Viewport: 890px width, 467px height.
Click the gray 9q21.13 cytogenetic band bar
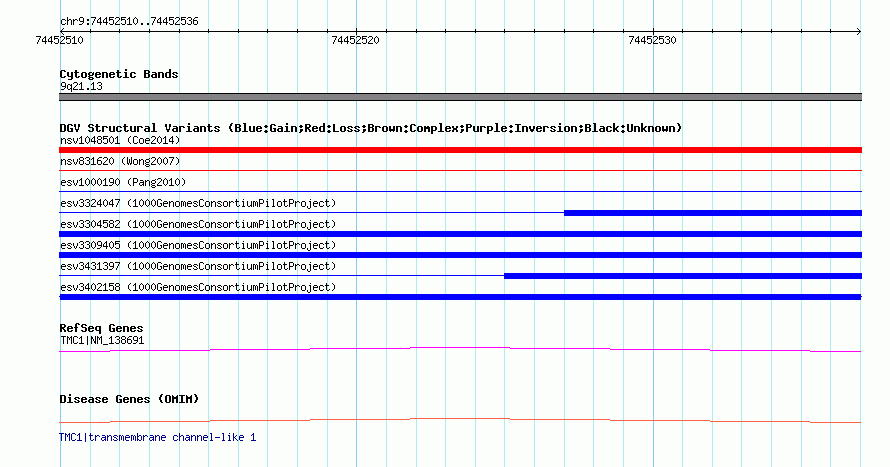(460, 97)
